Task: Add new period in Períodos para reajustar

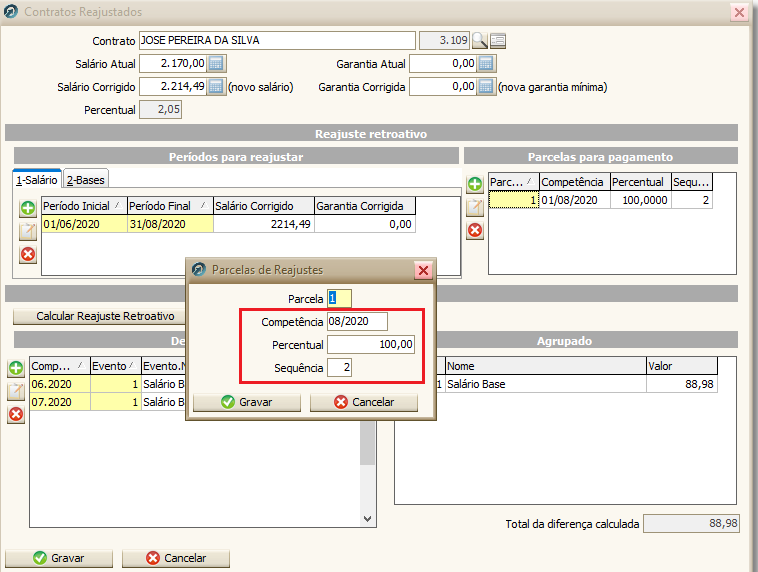Action: click(28, 208)
